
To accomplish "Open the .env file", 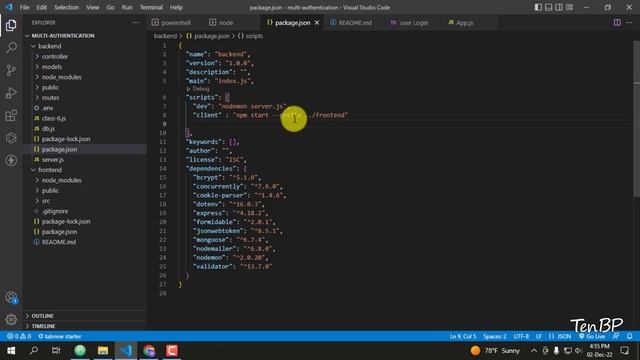I will pos(47,108).
